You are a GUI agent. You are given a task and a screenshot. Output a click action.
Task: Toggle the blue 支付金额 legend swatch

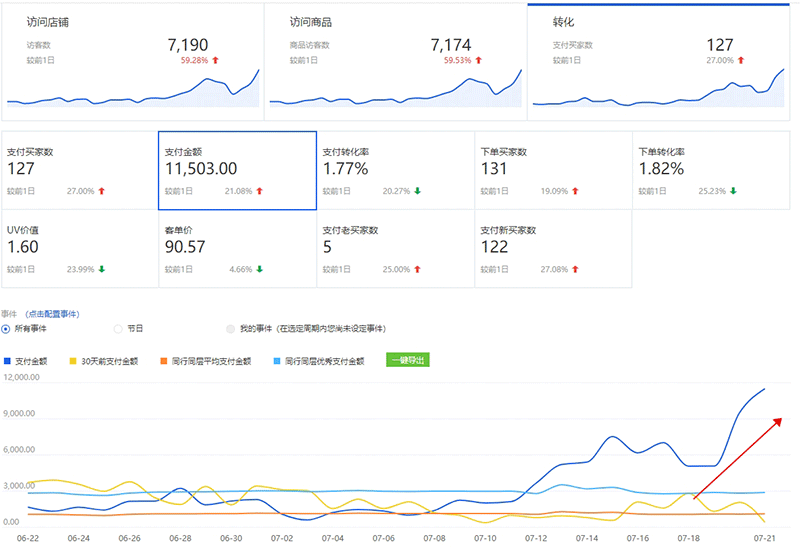[x=8, y=361]
